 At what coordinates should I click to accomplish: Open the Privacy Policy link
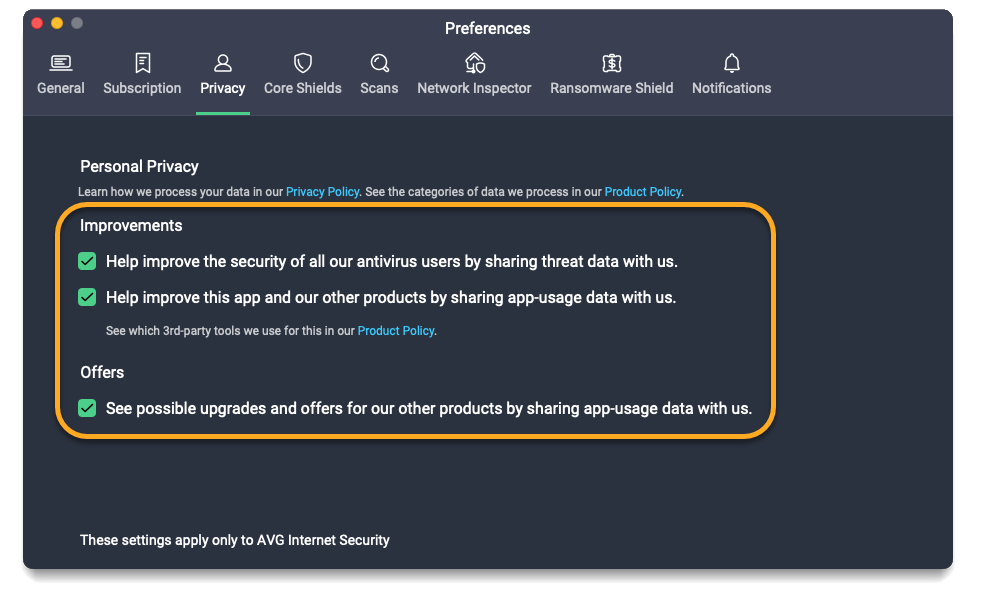tap(322, 191)
